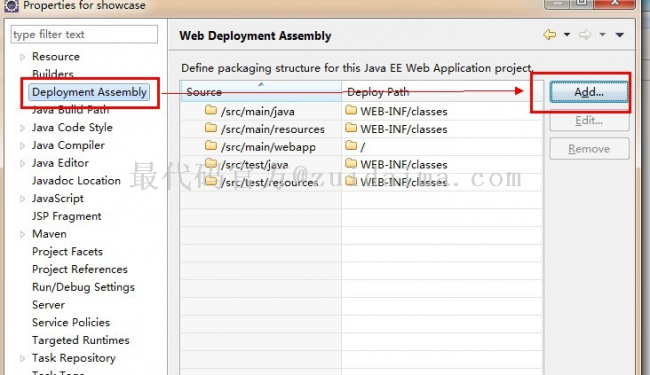This screenshot has width=650, height=375.
Task: Open JSP Fragment page
Action: [67, 216]
